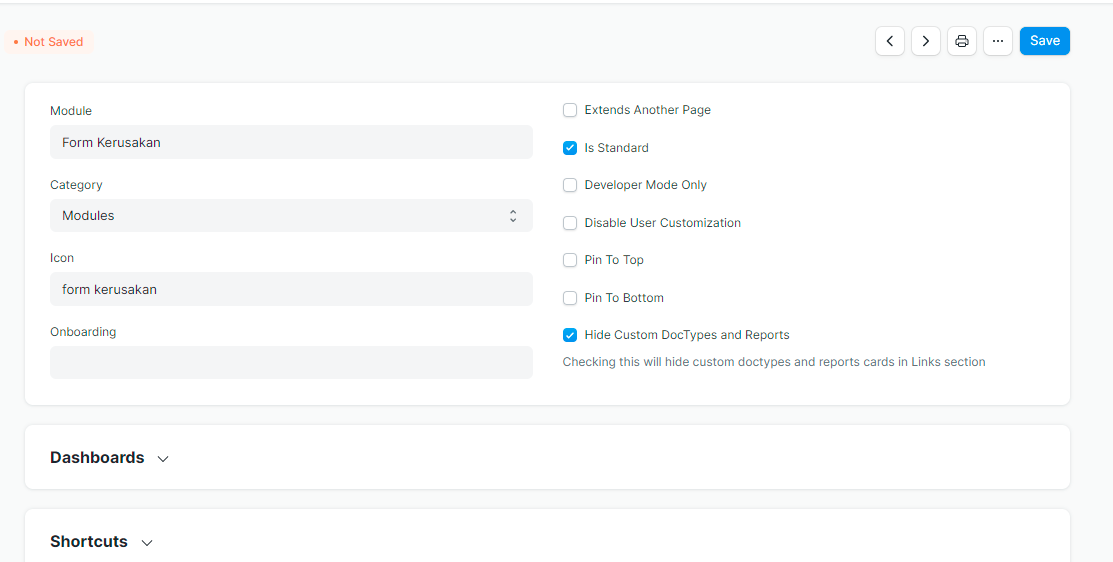
Task: Open the Category dropdown showing Modules
Action: click(x=291, y=216)
